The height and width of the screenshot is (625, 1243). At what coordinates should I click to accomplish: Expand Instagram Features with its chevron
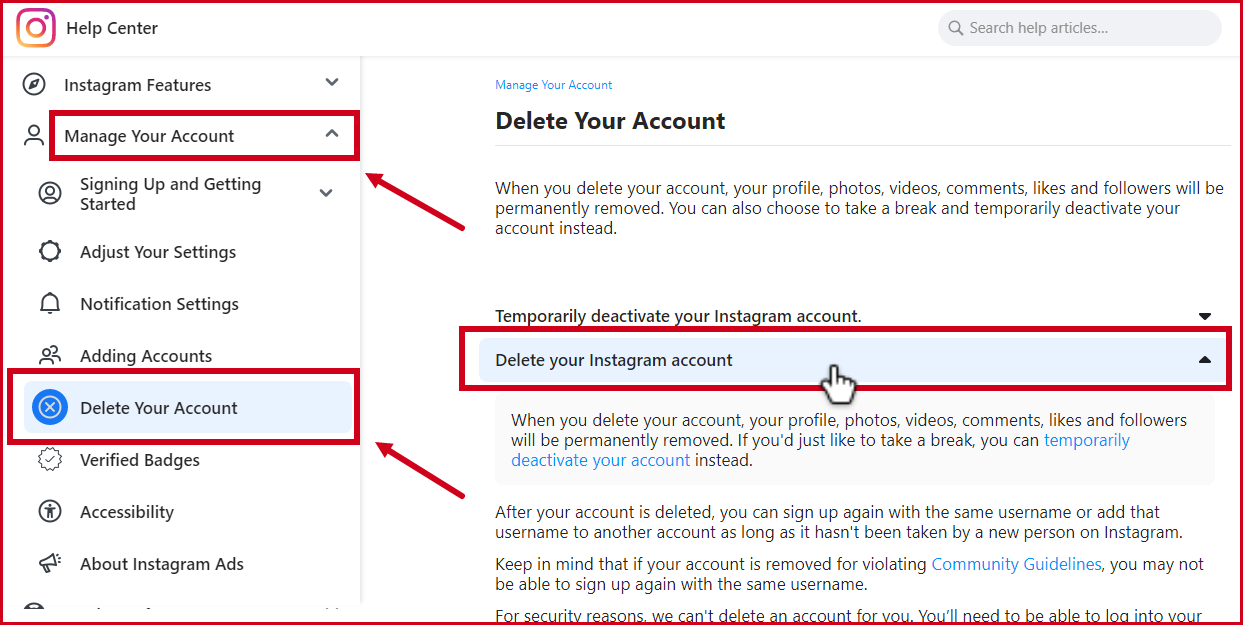pos(332,83)
